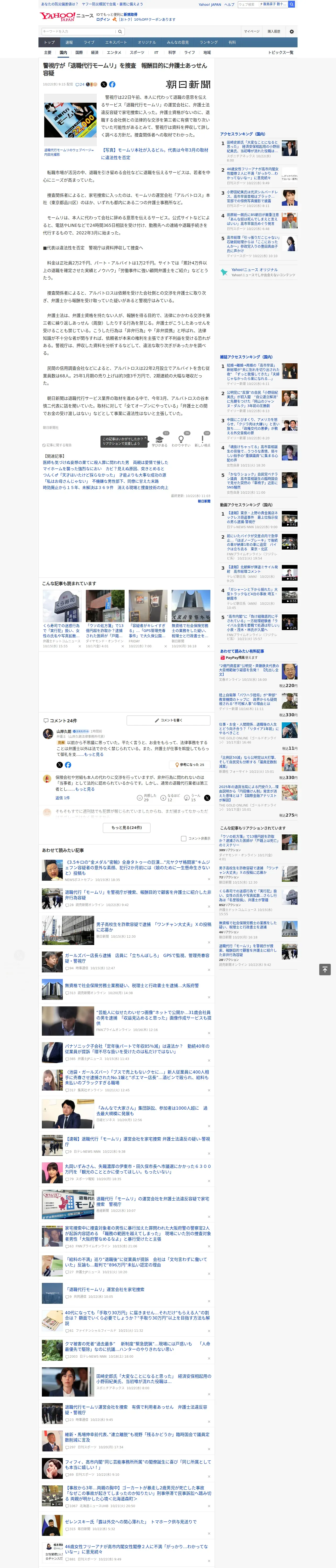
Task: React with 新しい視点 icon
Action: click(203, 440)
